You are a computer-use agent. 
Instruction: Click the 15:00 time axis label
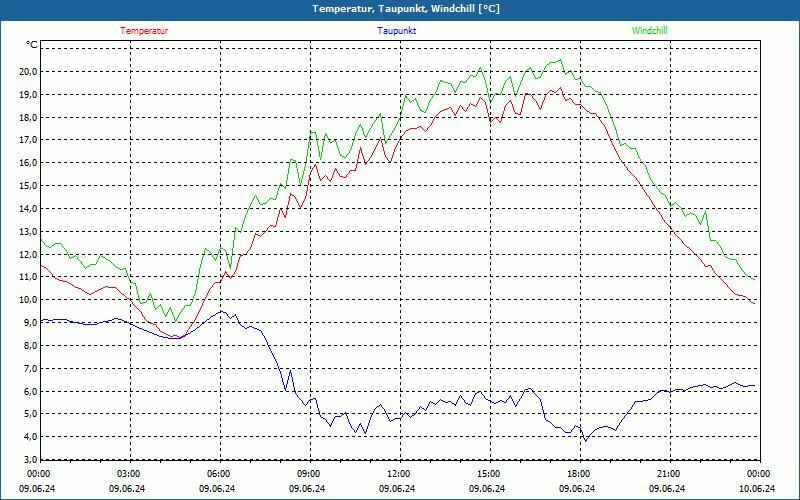(x=489, y=474)
